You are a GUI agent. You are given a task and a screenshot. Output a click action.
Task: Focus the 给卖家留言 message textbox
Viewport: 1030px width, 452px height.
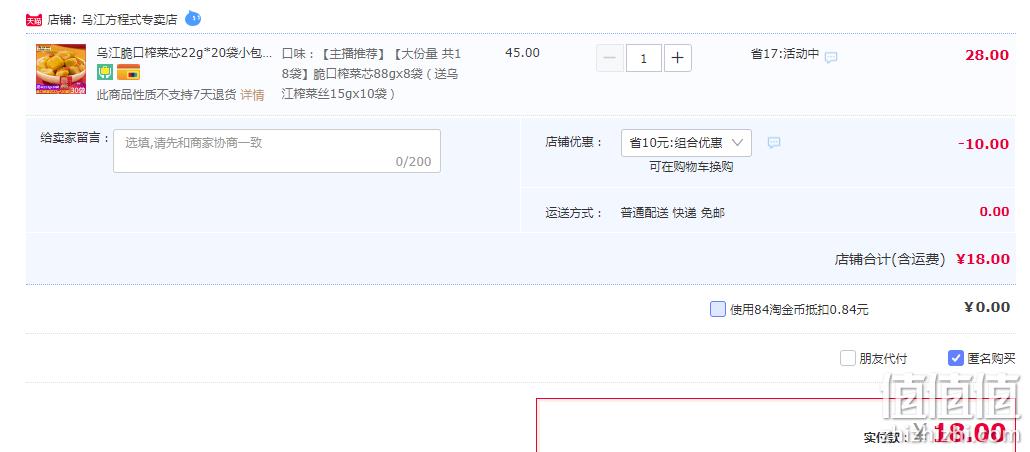[277, 151]
